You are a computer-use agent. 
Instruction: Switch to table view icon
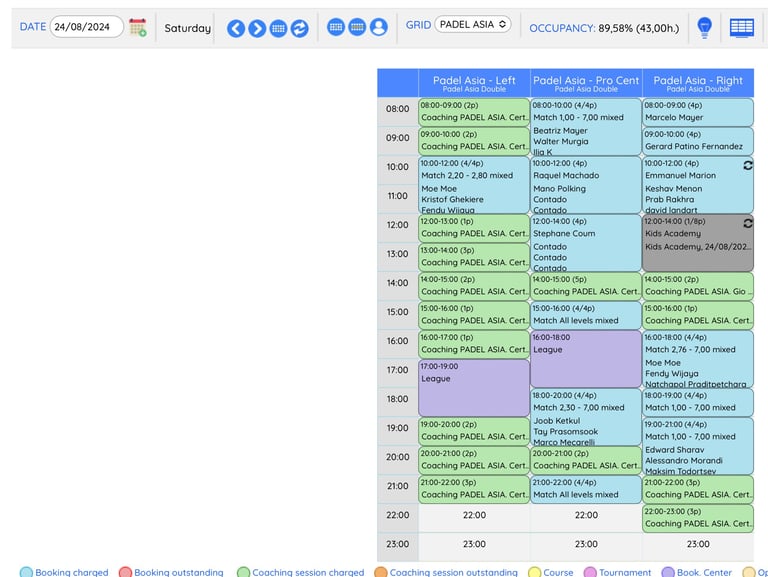(742, 28)
